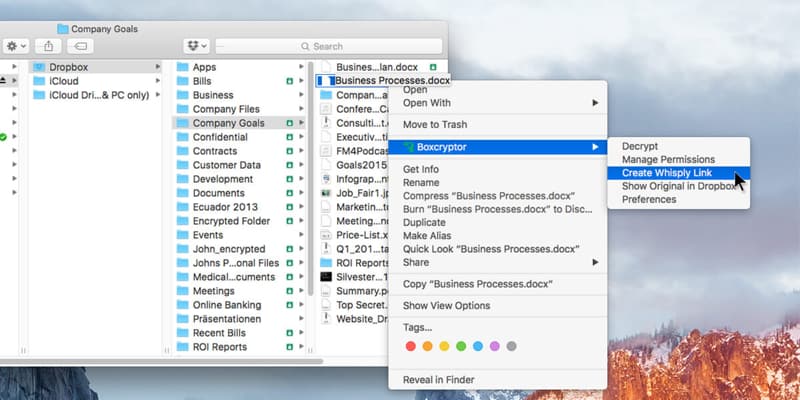Open the Boxcryptor submenu entry
Screen dimensions: 800x400
pyautogui.click(x=497, y=147)
